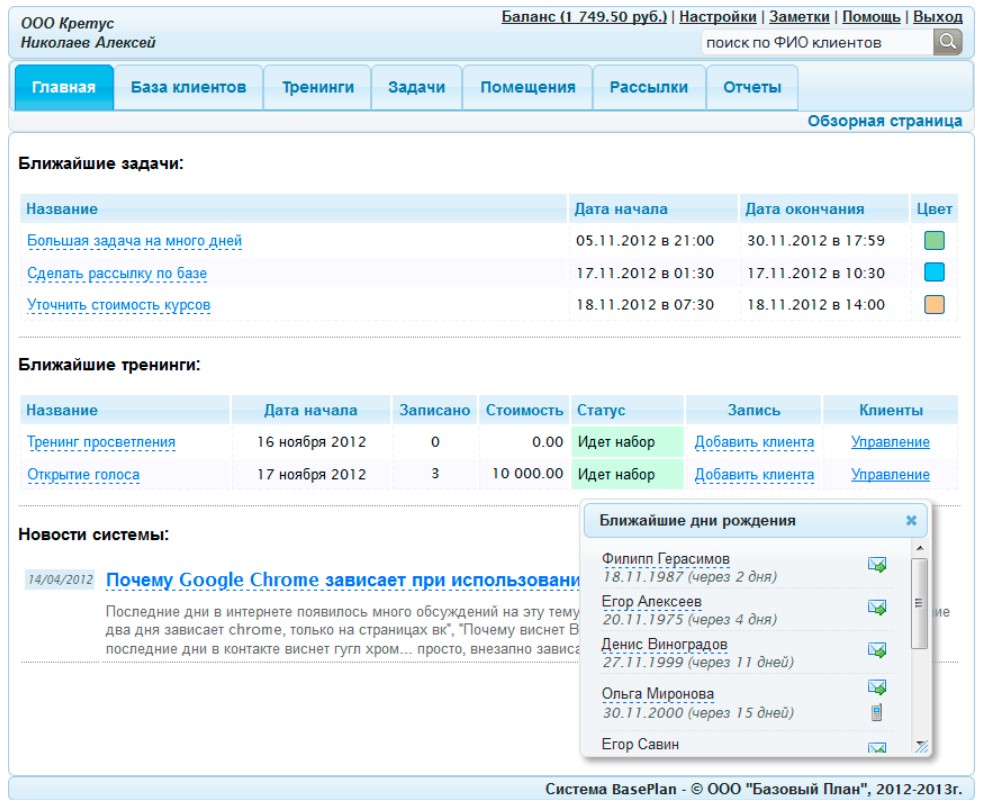Switch to База клиентов tab

[x=189, y=87]
